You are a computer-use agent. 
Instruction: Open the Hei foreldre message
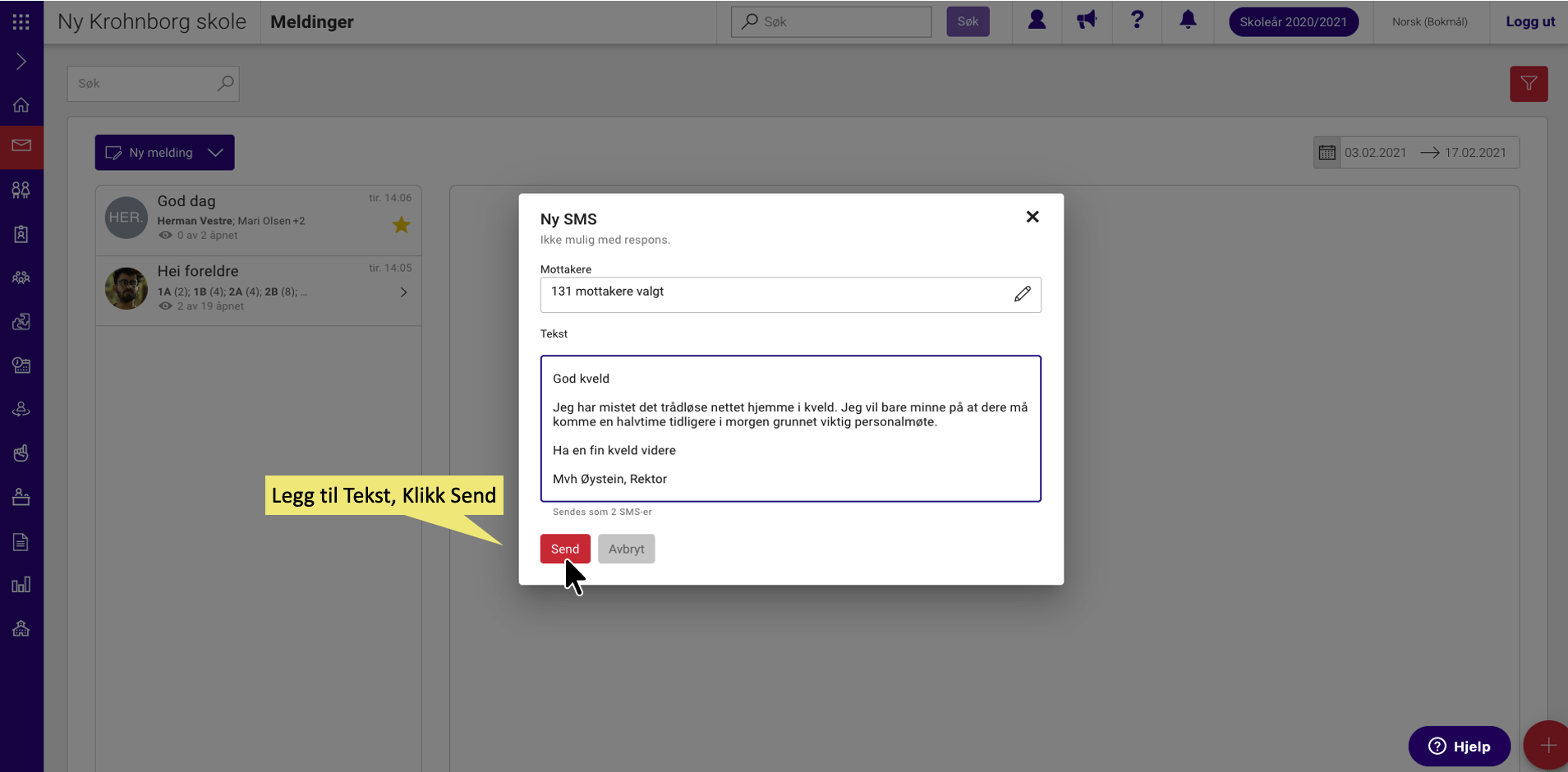point(259,291)
